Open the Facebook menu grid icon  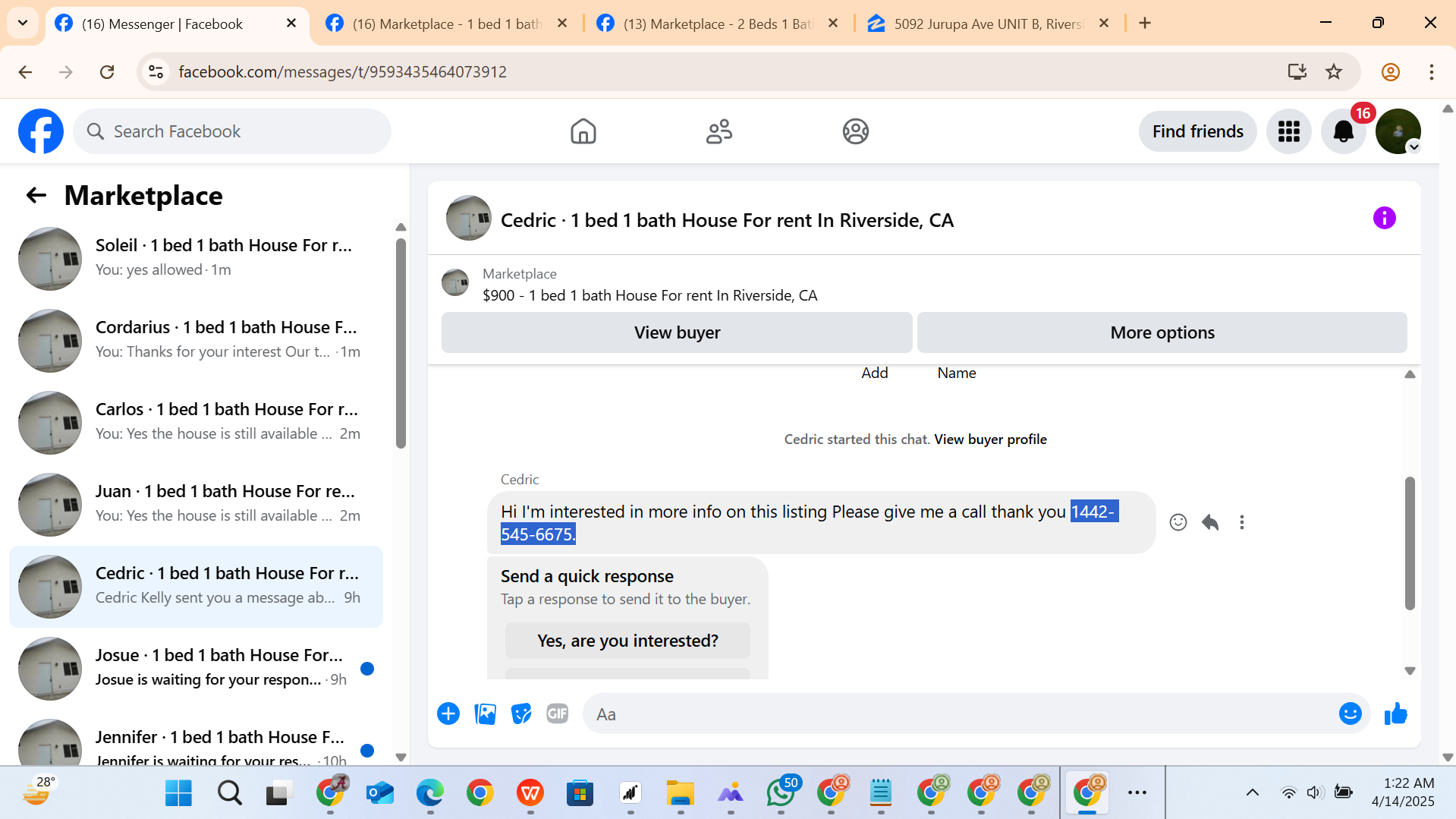pyautogui.click(x=1288, y=131)
